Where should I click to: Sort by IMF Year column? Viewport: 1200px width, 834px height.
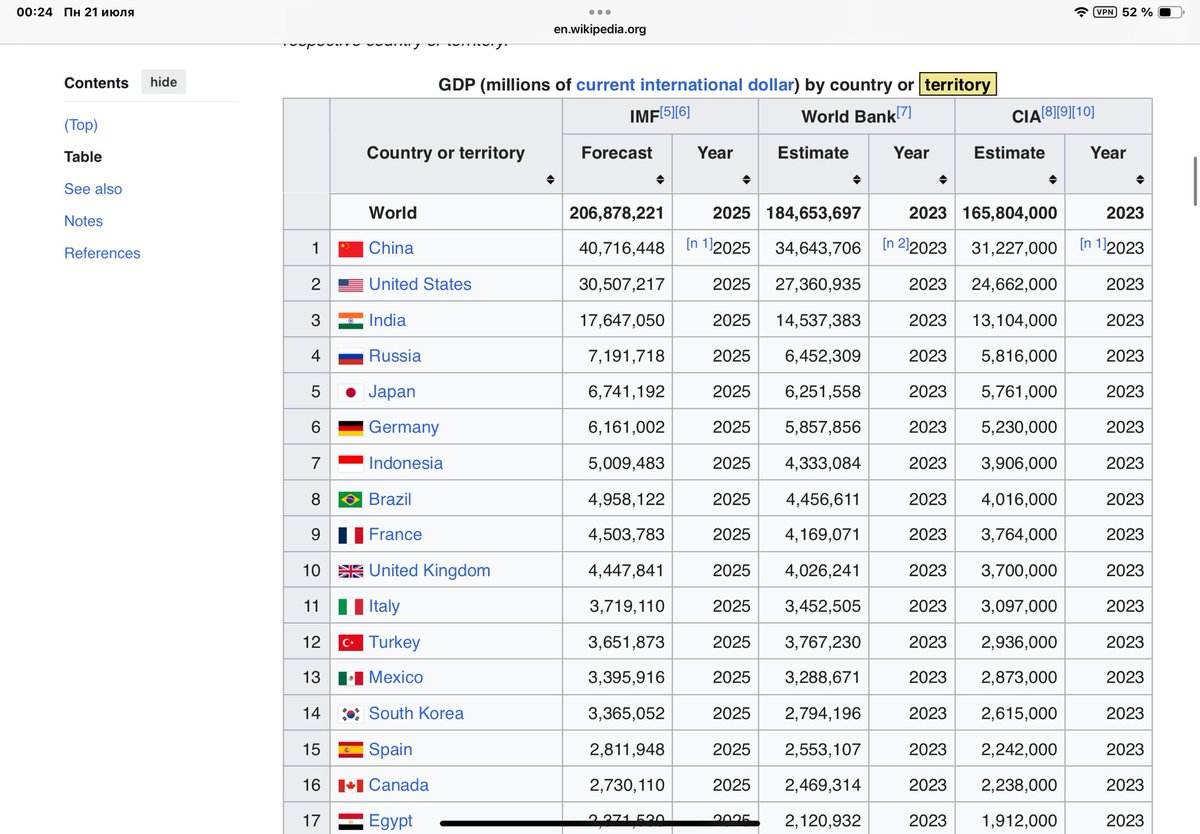coord(746,180)
